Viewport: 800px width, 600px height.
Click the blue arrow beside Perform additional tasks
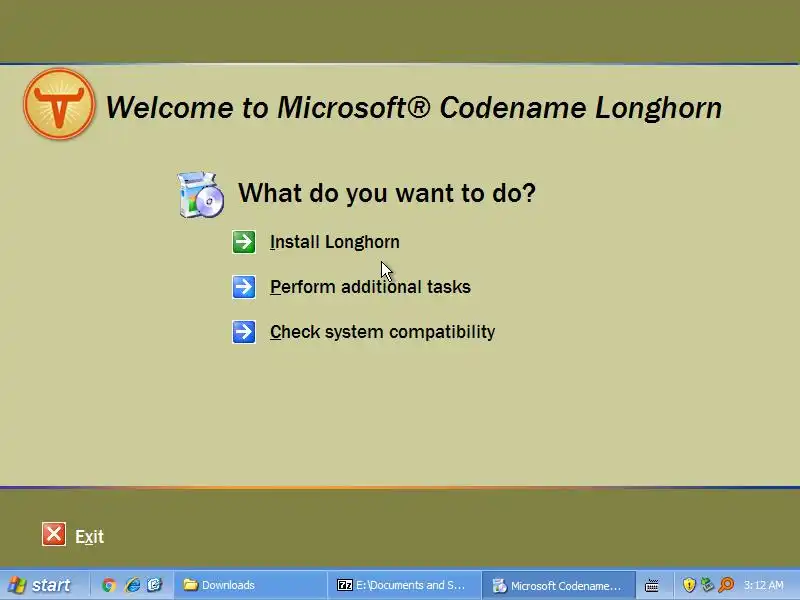pyautogui.click(x=244, y=287)
